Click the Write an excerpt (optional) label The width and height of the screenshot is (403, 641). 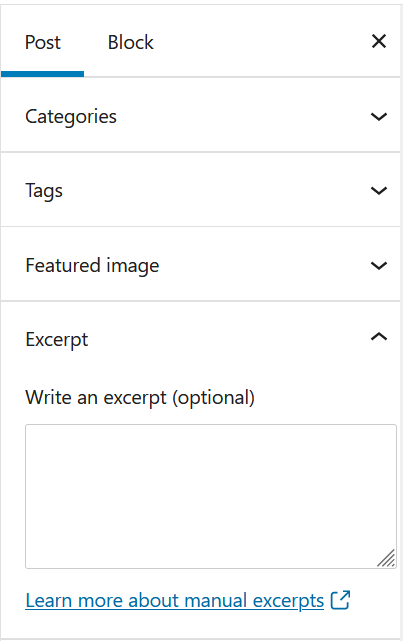140,398
